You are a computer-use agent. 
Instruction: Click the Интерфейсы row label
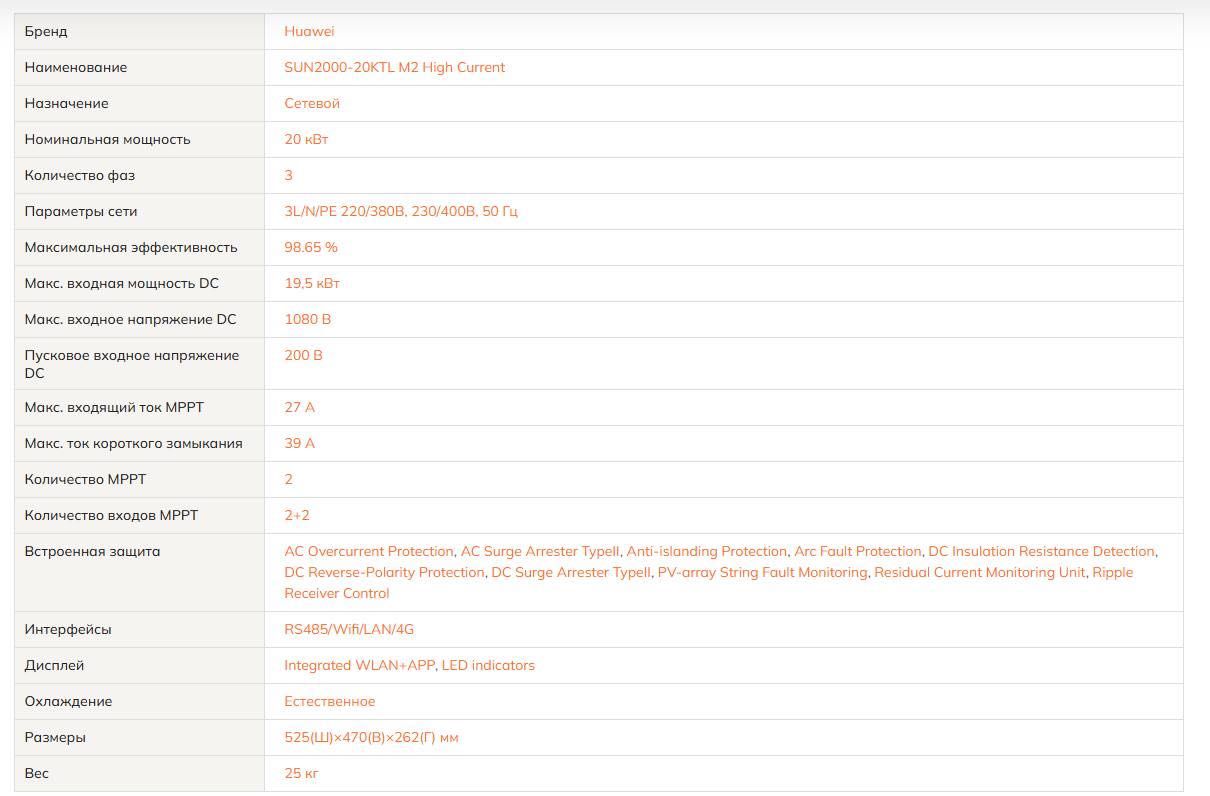pyautogui.click(x=68, y=629)
